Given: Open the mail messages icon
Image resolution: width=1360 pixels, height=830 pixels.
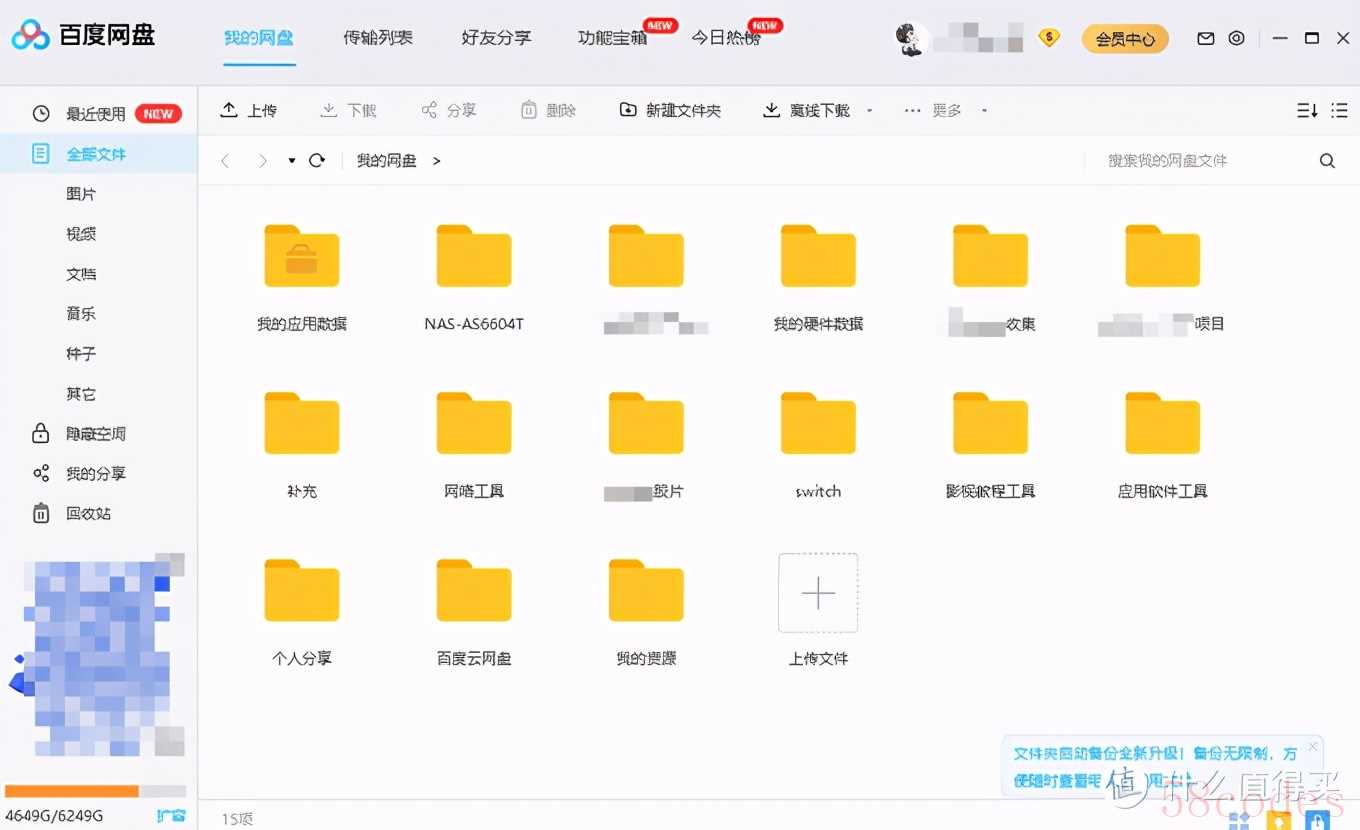Looking at the screenshot, I should [1206, 38].
